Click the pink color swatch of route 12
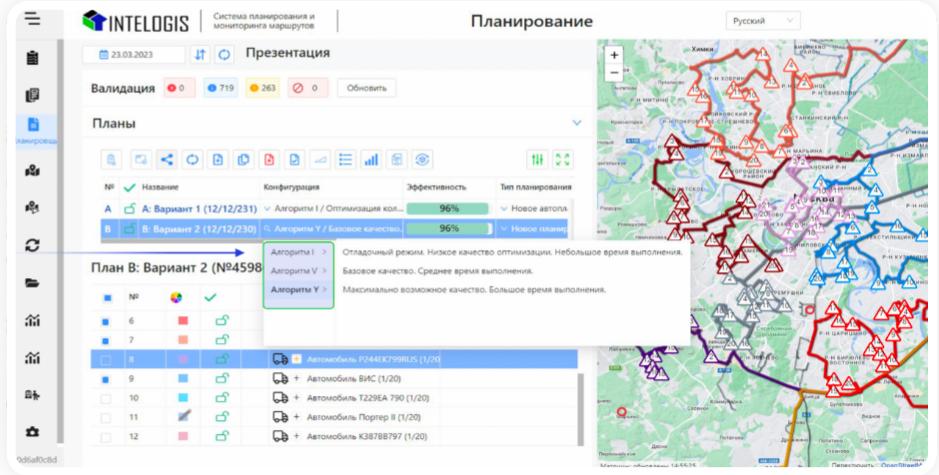This screenshot has width=939, height=475. click(183, 436)
